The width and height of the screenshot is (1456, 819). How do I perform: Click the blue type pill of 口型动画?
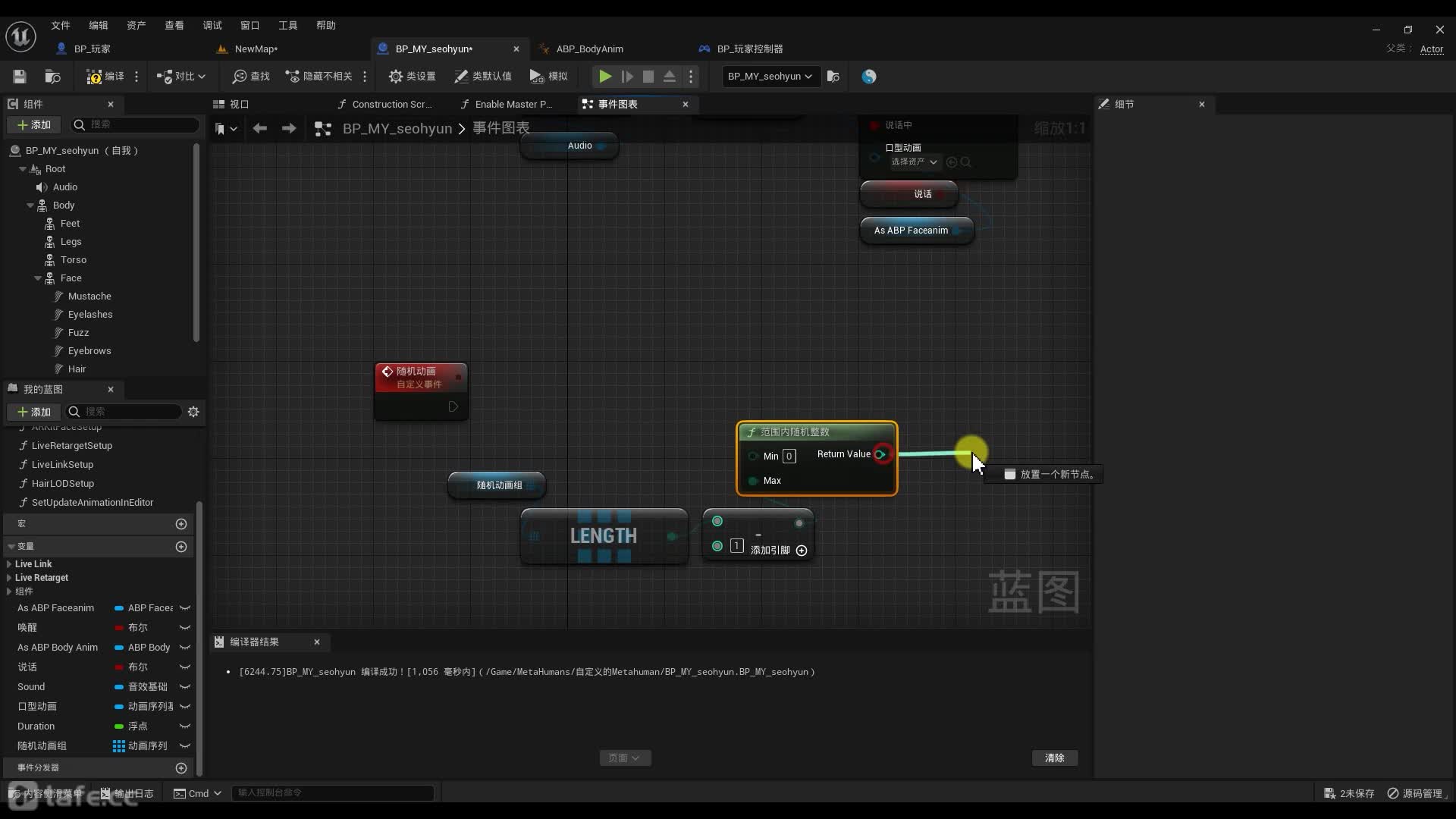(119, 707)
